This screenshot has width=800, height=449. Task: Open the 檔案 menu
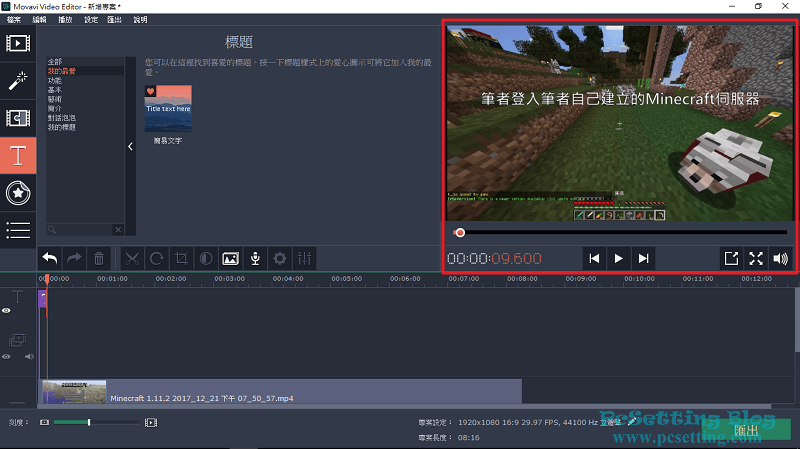pyautogui.click(x=14, y=19)
